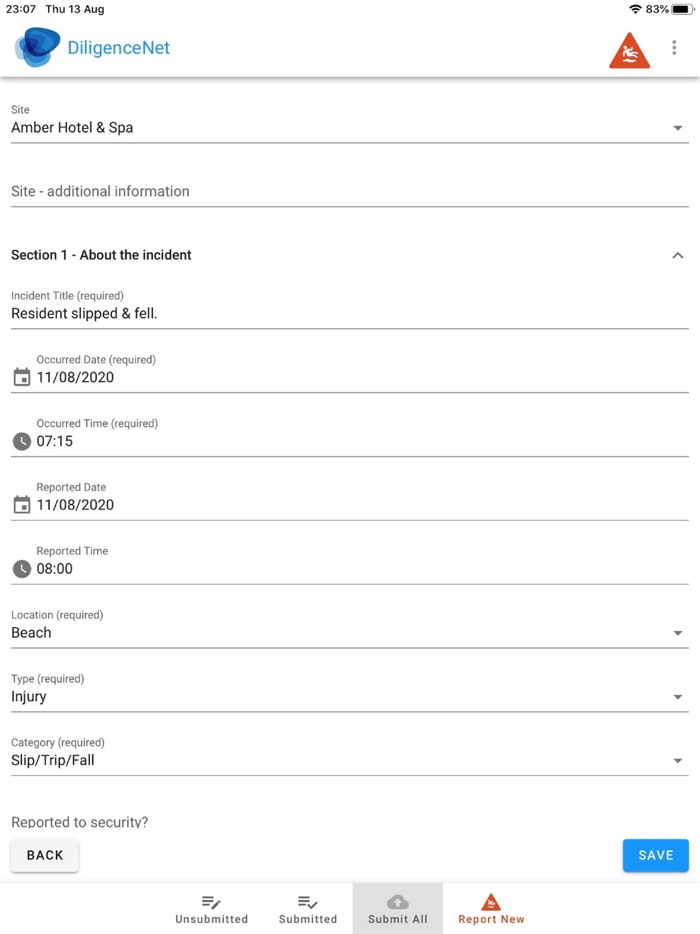Open the three-dot overflow menu

674,47
